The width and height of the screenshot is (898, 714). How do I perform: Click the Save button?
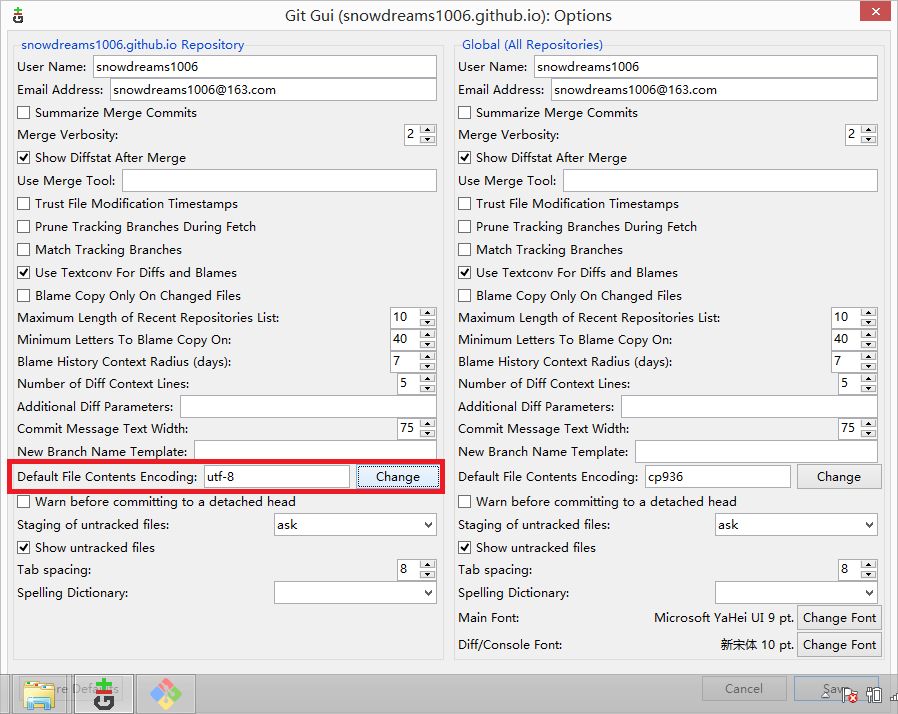[836, 689]
